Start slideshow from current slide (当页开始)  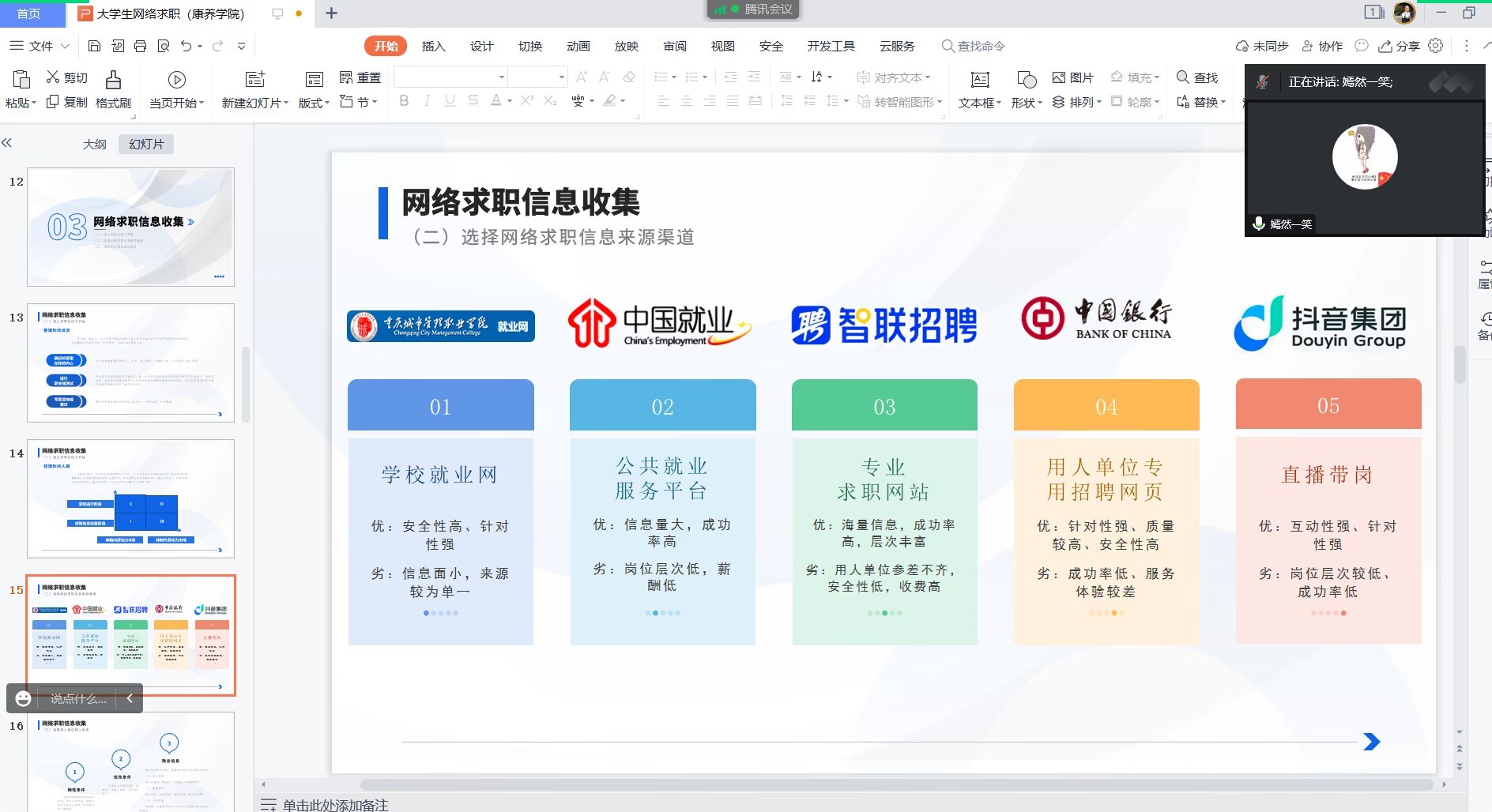click(x=176, y=80)
